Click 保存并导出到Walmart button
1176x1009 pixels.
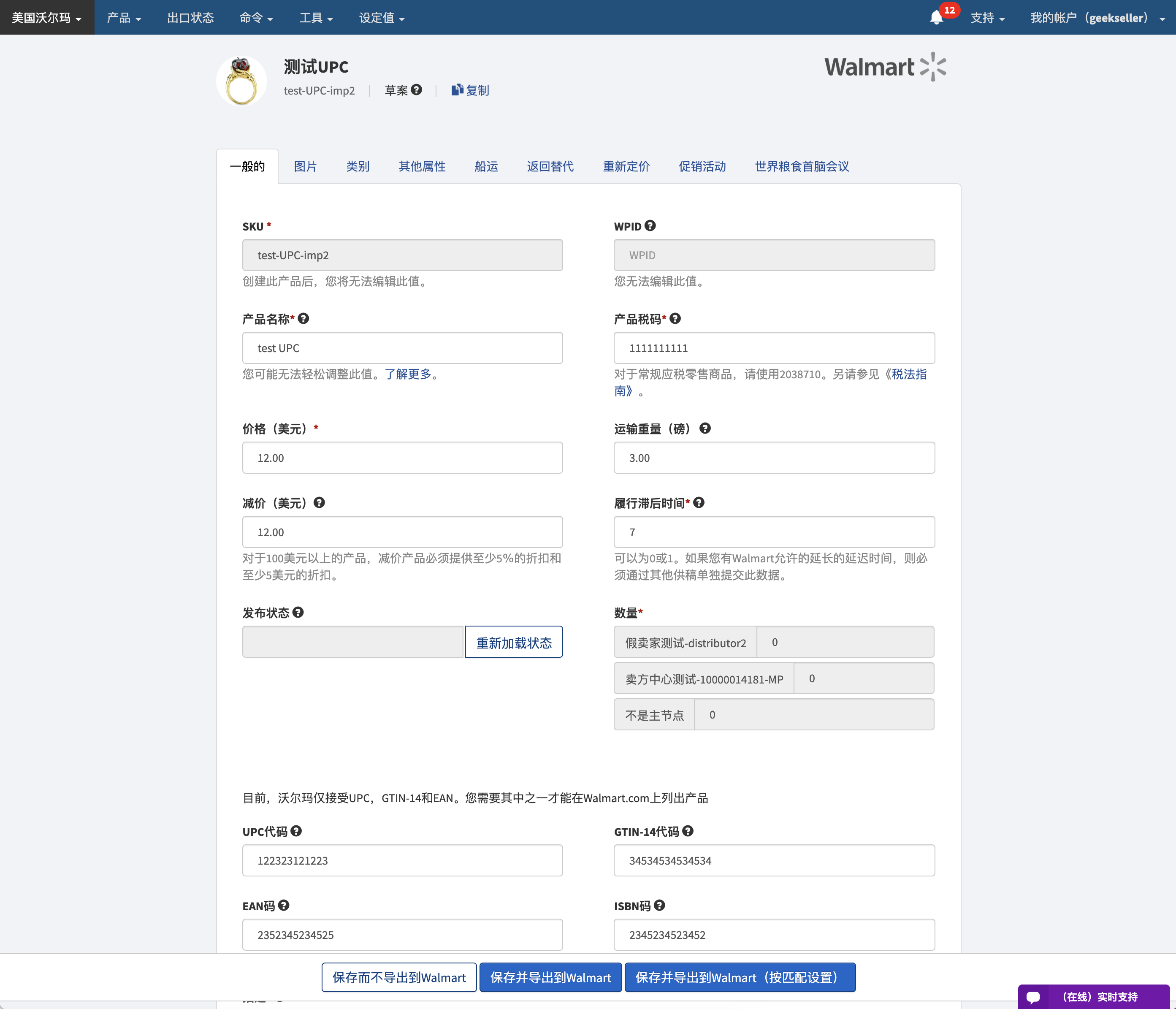pos(550,977)
